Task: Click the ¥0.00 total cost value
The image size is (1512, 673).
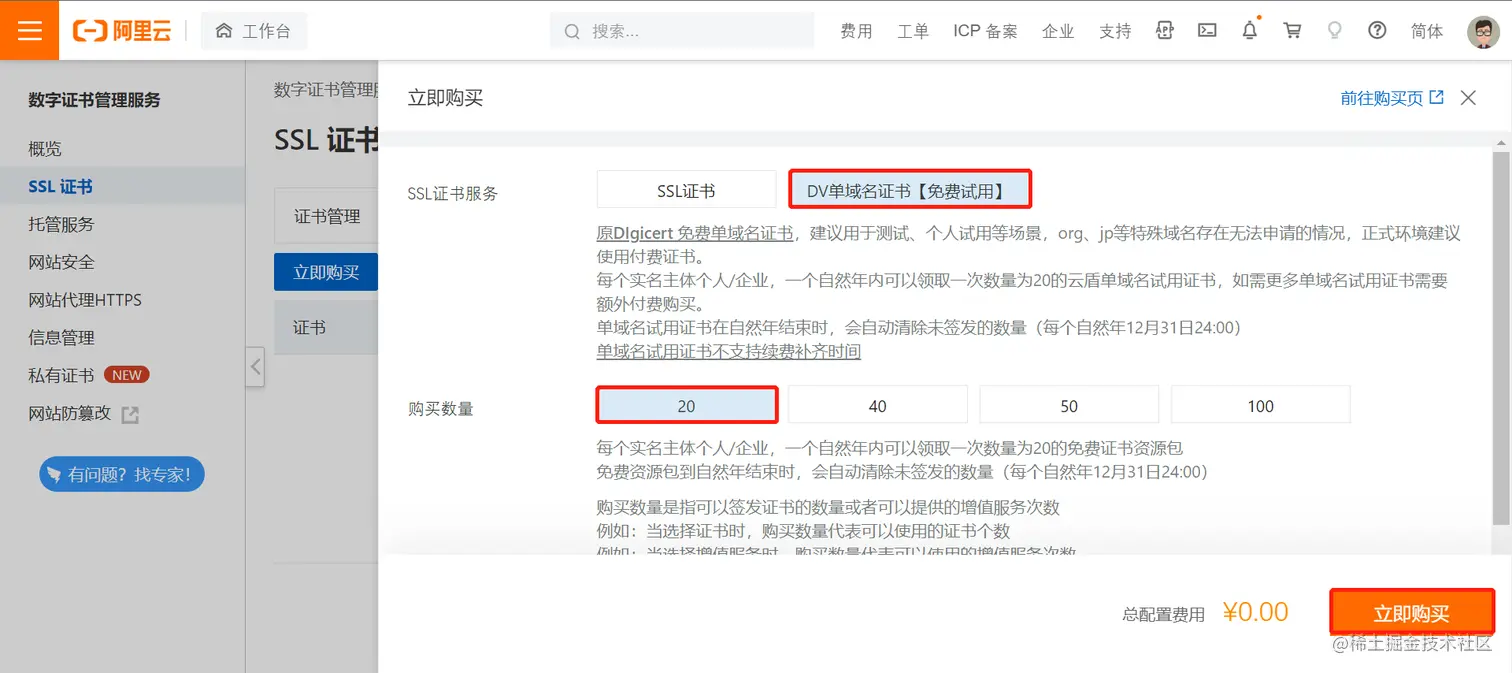Action: pyautogui.click(x=1255, y=612)
